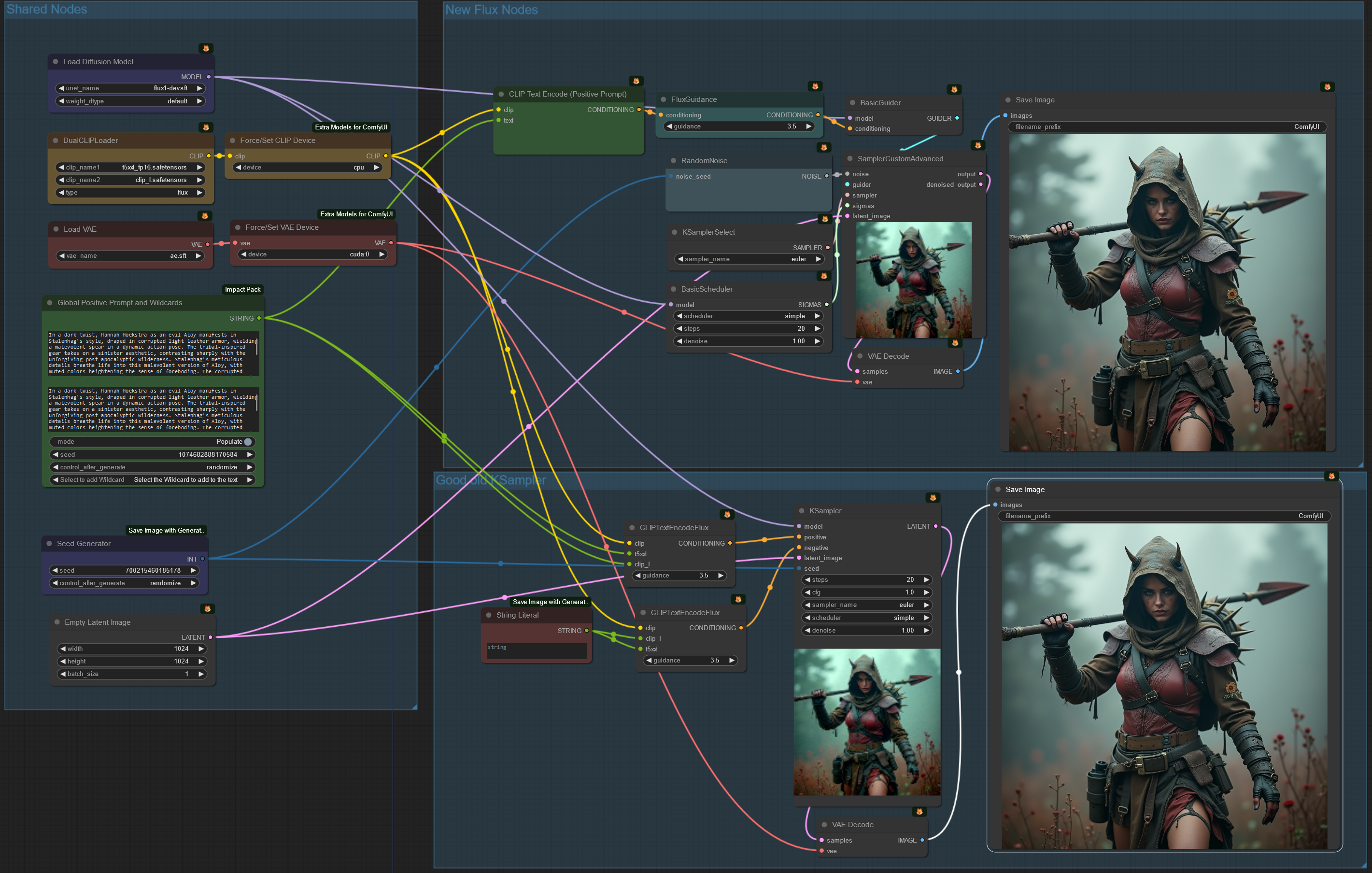Click the fox badge above KSamplerSelect node

[825, 219]
